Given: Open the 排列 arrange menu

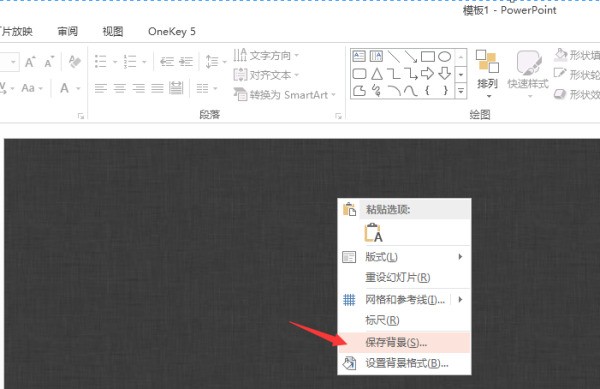Looking at the screenshot, I should point(488,73).
